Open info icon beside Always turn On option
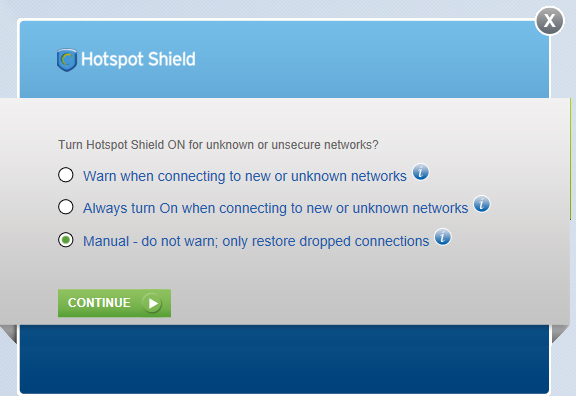576x396 pixels. click(x=482, y=204)
